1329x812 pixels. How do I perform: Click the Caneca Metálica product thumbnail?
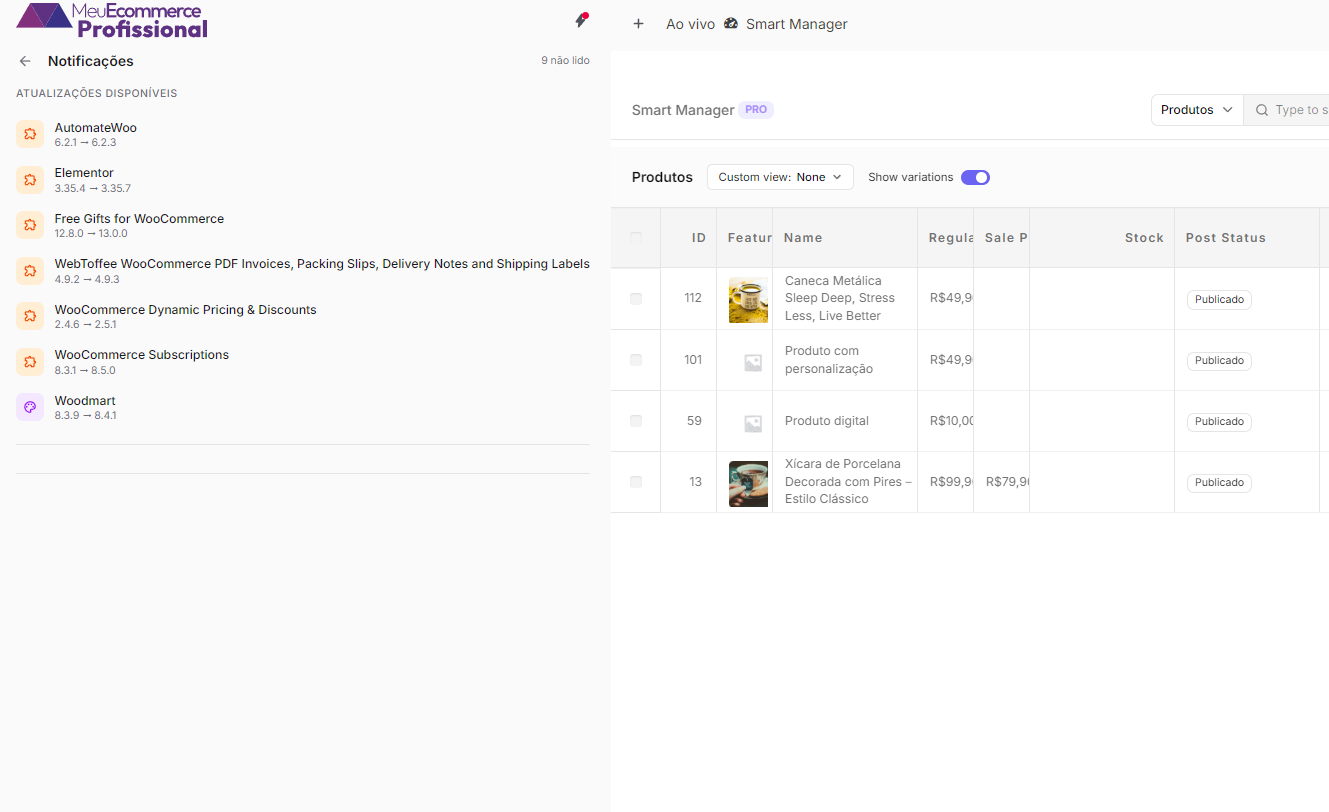749,299
